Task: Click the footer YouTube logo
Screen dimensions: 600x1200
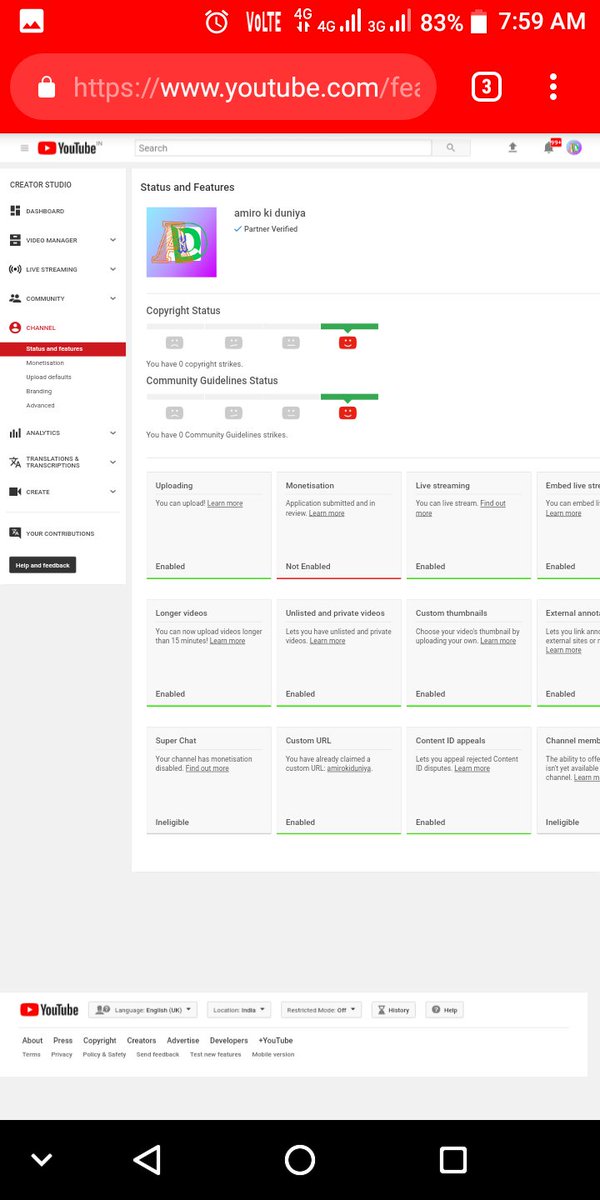Action: (49, 1010)
